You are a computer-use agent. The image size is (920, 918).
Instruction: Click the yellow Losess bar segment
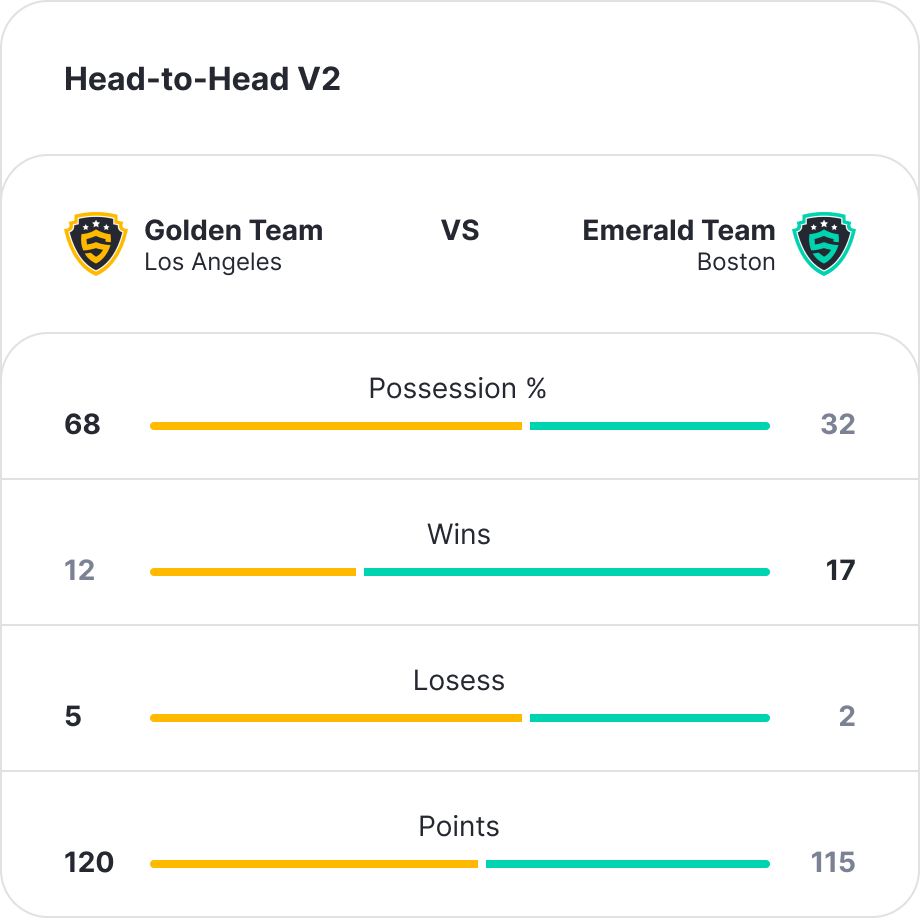tap(336, 718)
